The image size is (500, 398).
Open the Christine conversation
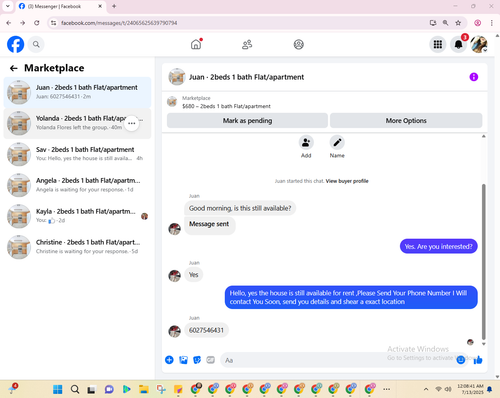[77, 247]
